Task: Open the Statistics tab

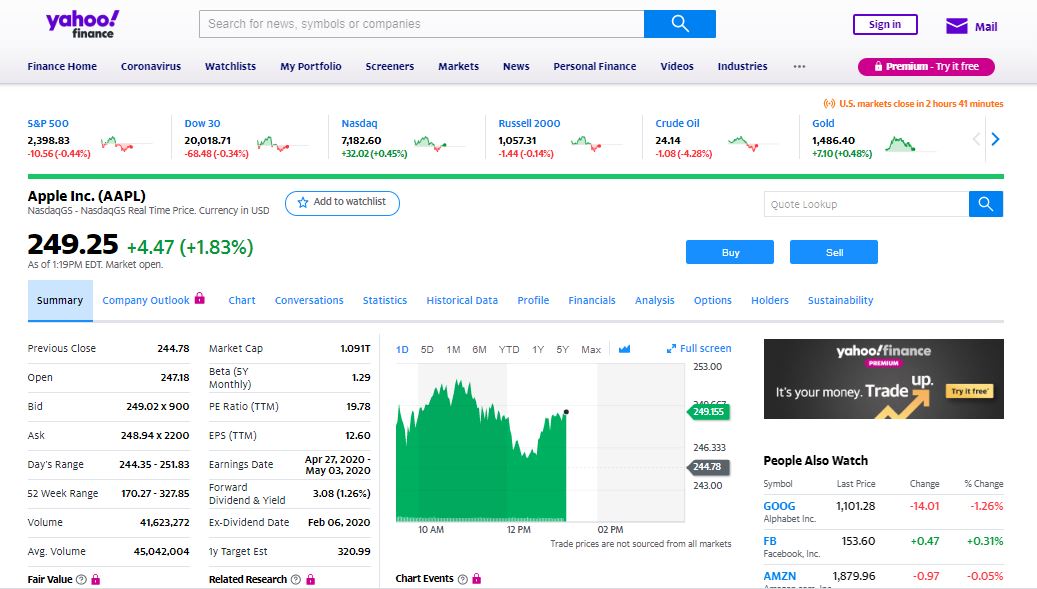Action: coord(385,300)
